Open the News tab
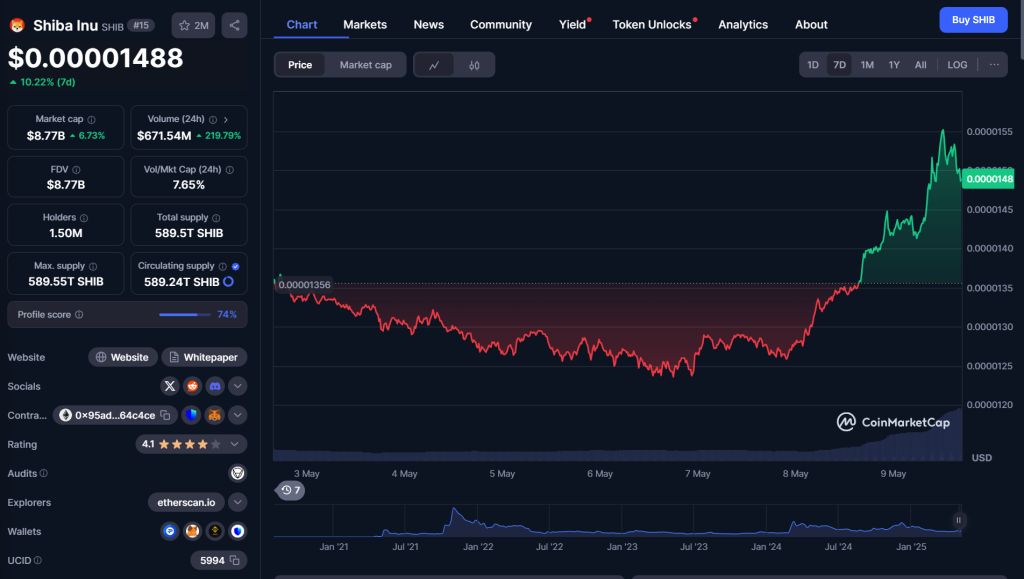Image resolution: width=1024 pixels, height=579 pixels. (x=428, y=24)
